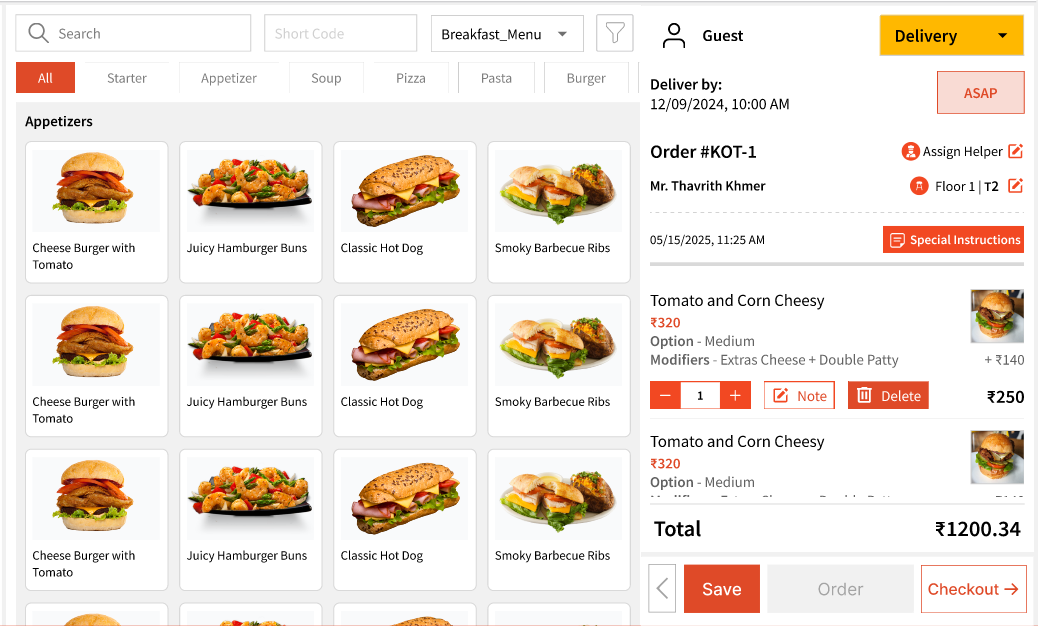1038x626 pixels.
Task: Add third-row Classic Hot Dog
Action: 404,519
